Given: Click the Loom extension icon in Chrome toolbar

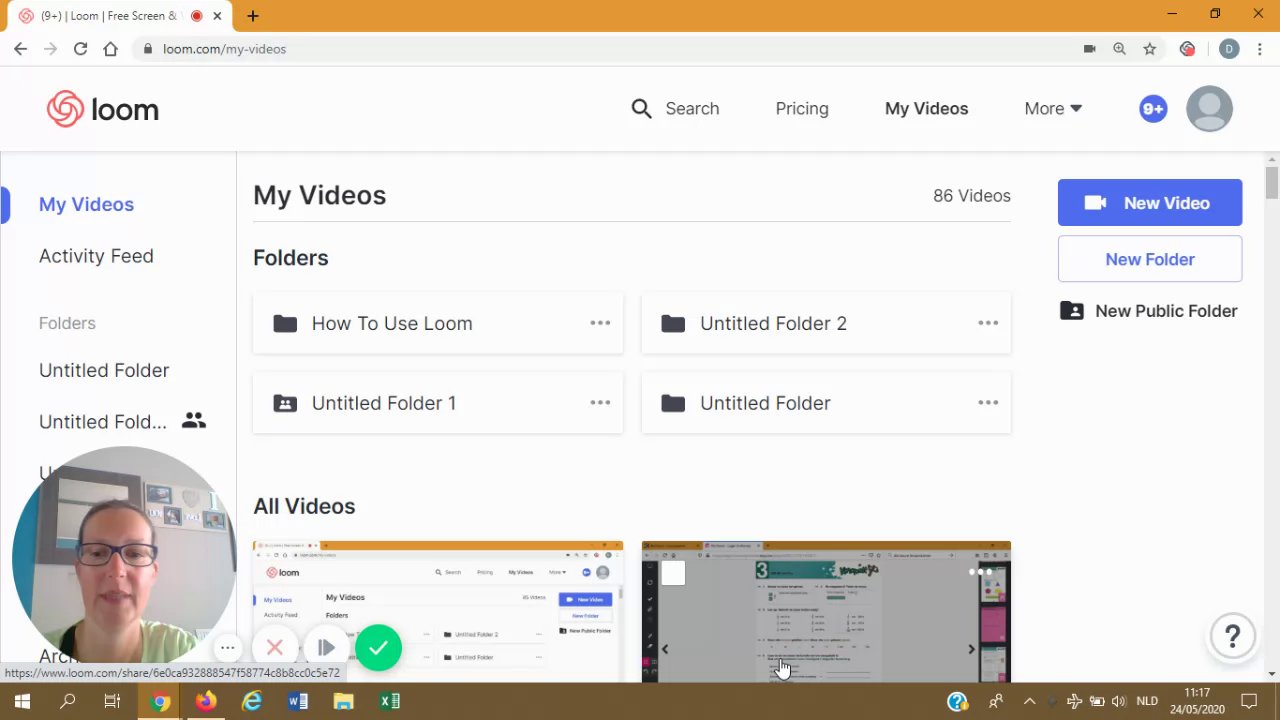Looking at the screenshot, I should coord(1187,49).
